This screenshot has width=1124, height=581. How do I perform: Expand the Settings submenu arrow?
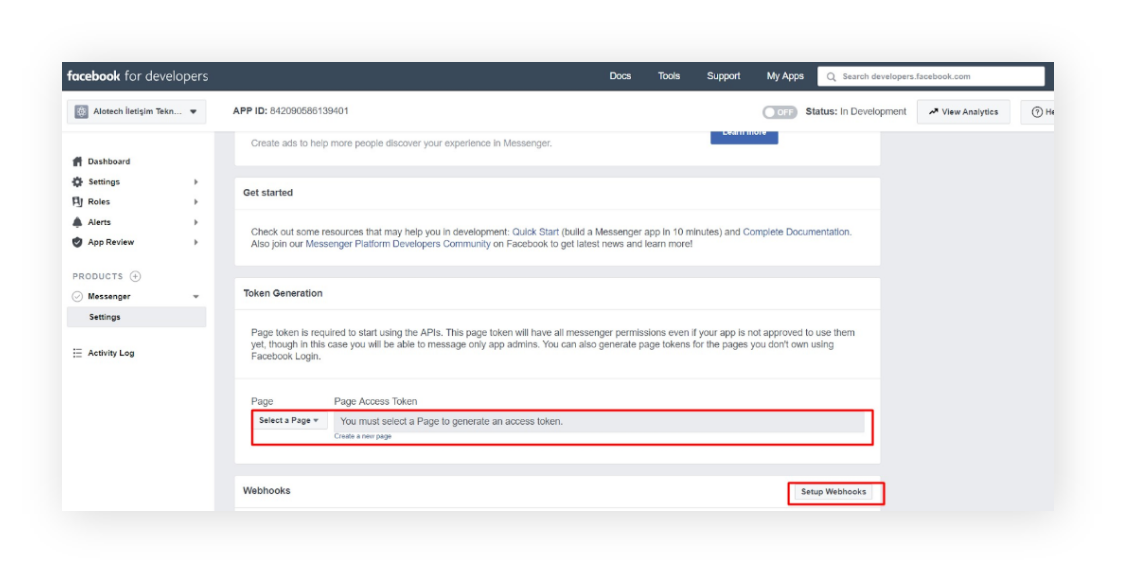pyautogui.click(x=196, y=182)
